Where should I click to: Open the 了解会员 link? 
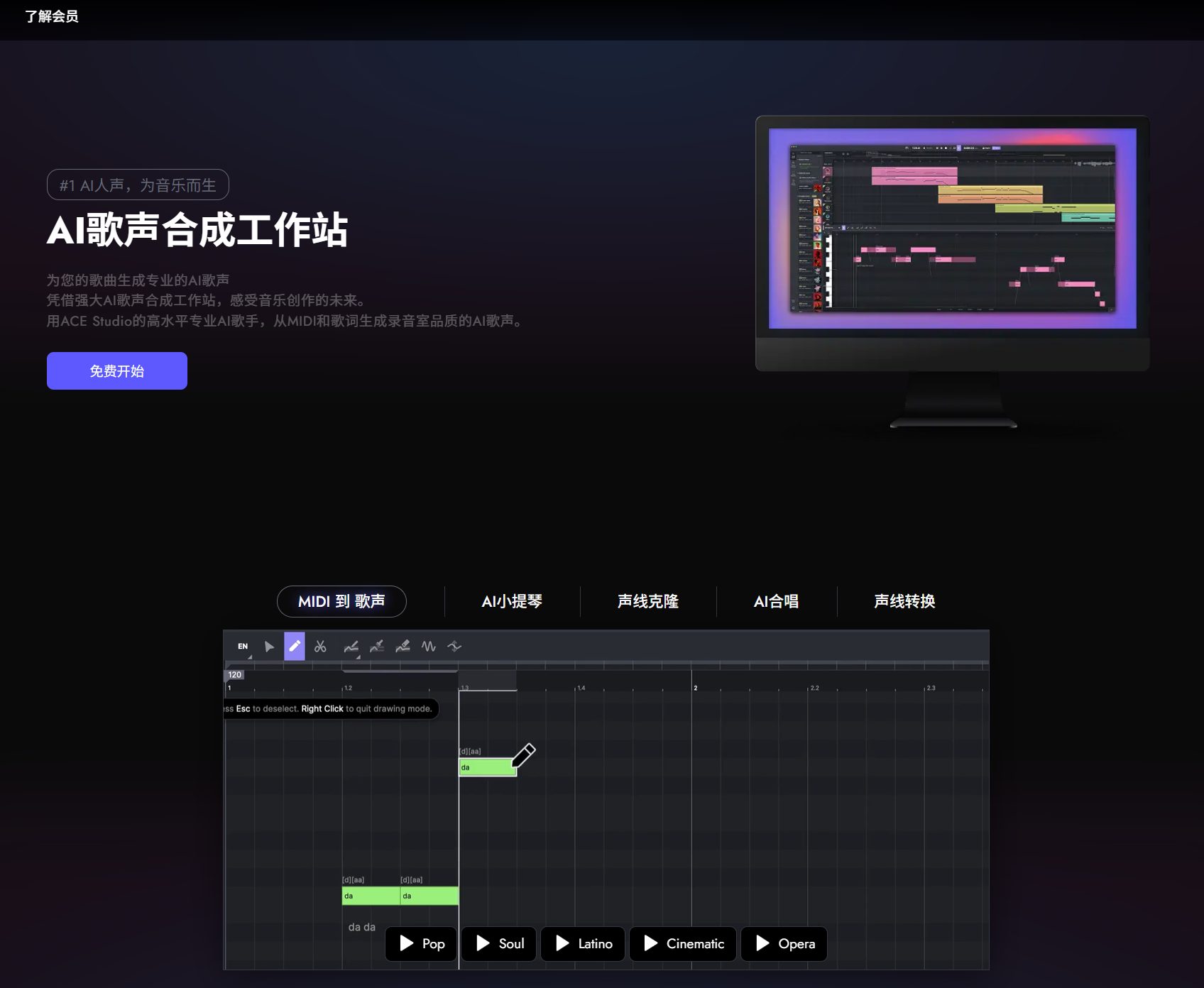52,16
